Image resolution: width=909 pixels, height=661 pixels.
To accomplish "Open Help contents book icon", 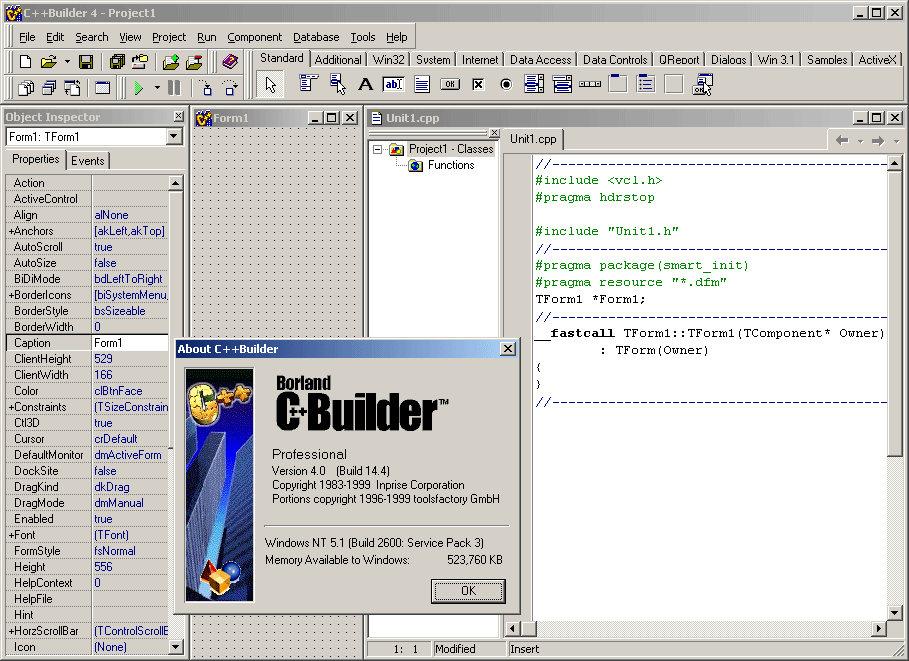I will (x=230, y=61).
